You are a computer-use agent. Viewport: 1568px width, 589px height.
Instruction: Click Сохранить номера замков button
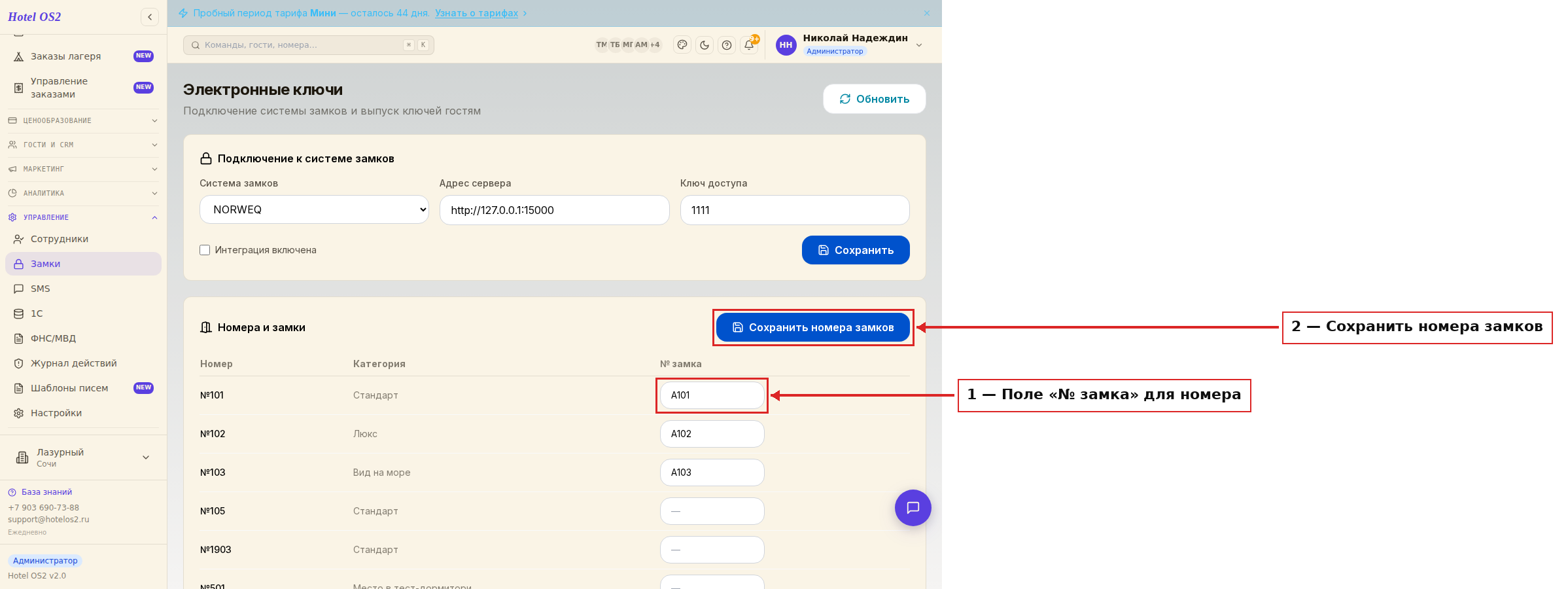(x=813, y=327)
